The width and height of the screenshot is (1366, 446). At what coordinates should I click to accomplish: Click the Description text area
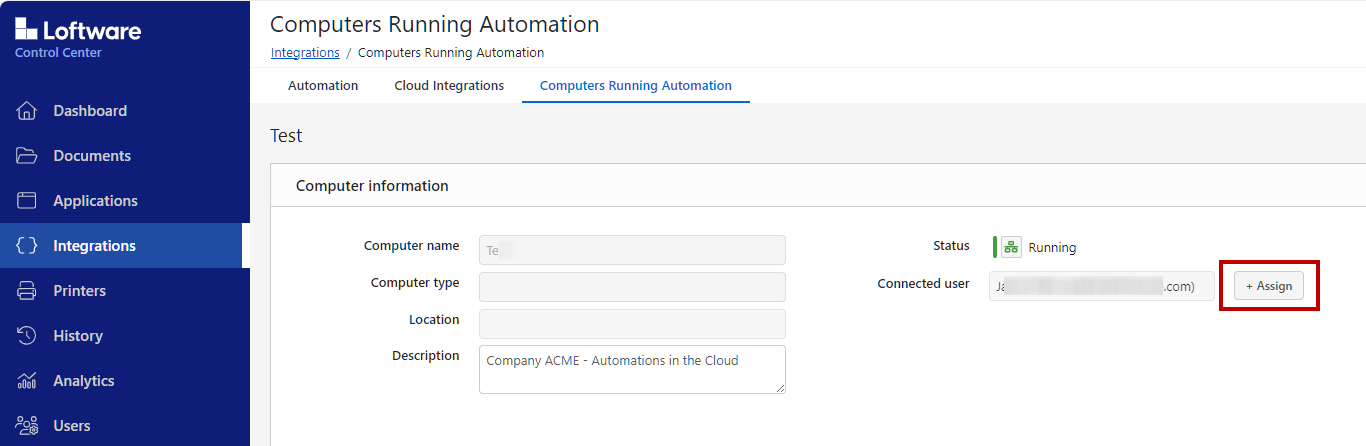point(632,369)
